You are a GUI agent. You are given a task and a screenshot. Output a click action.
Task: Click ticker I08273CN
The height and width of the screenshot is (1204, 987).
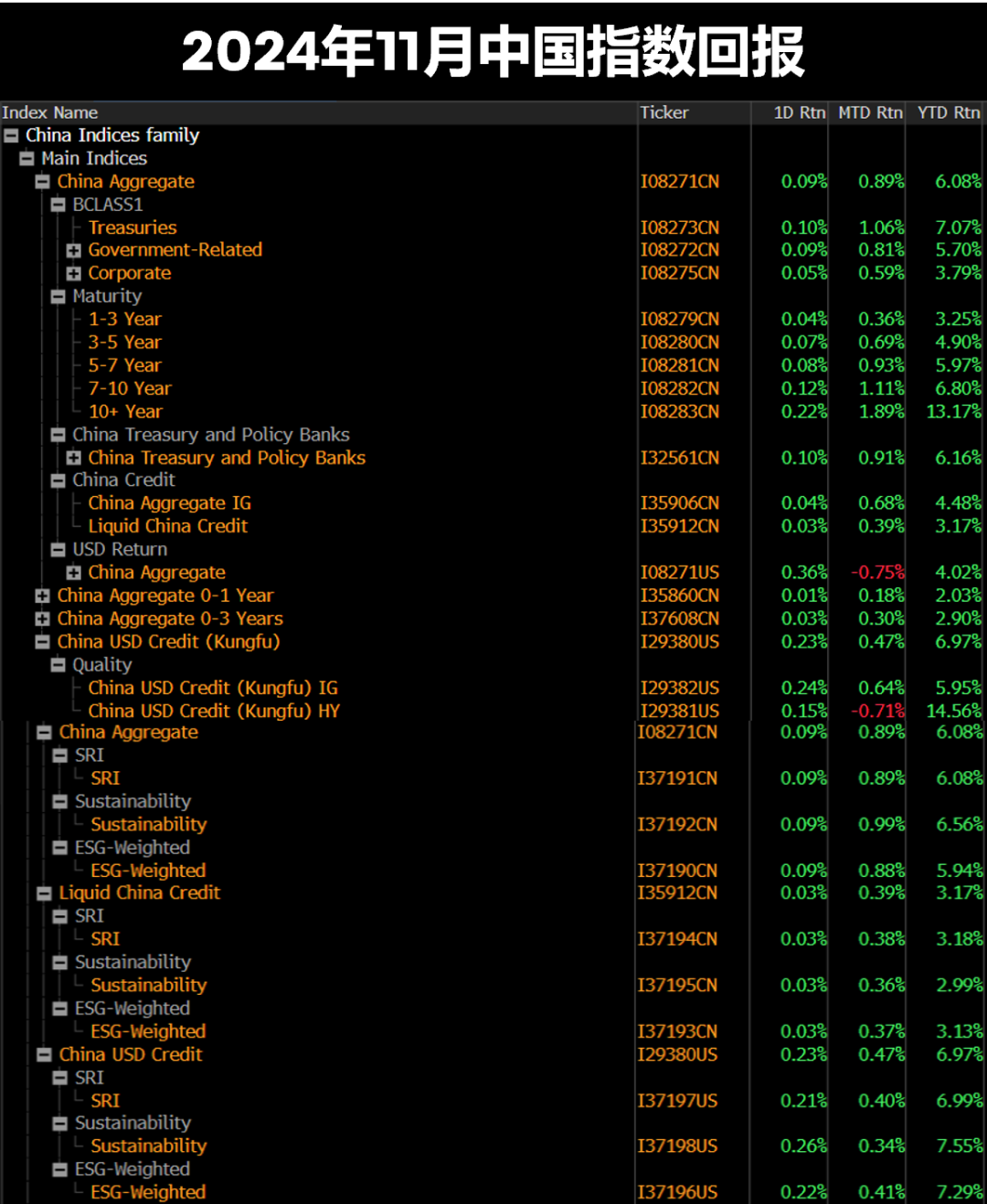click(679, 227)
